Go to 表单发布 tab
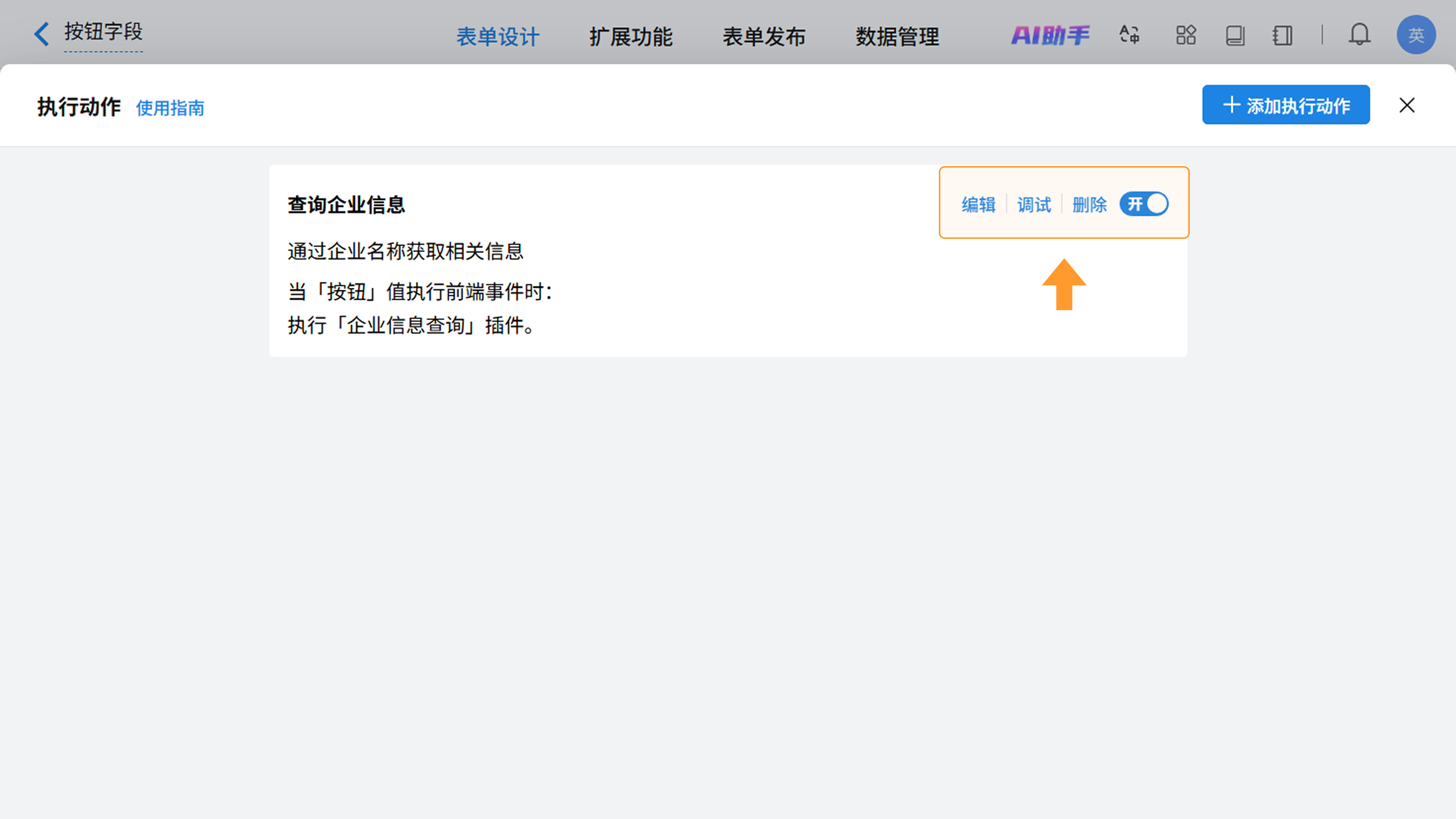 click(x=764, y=37)
